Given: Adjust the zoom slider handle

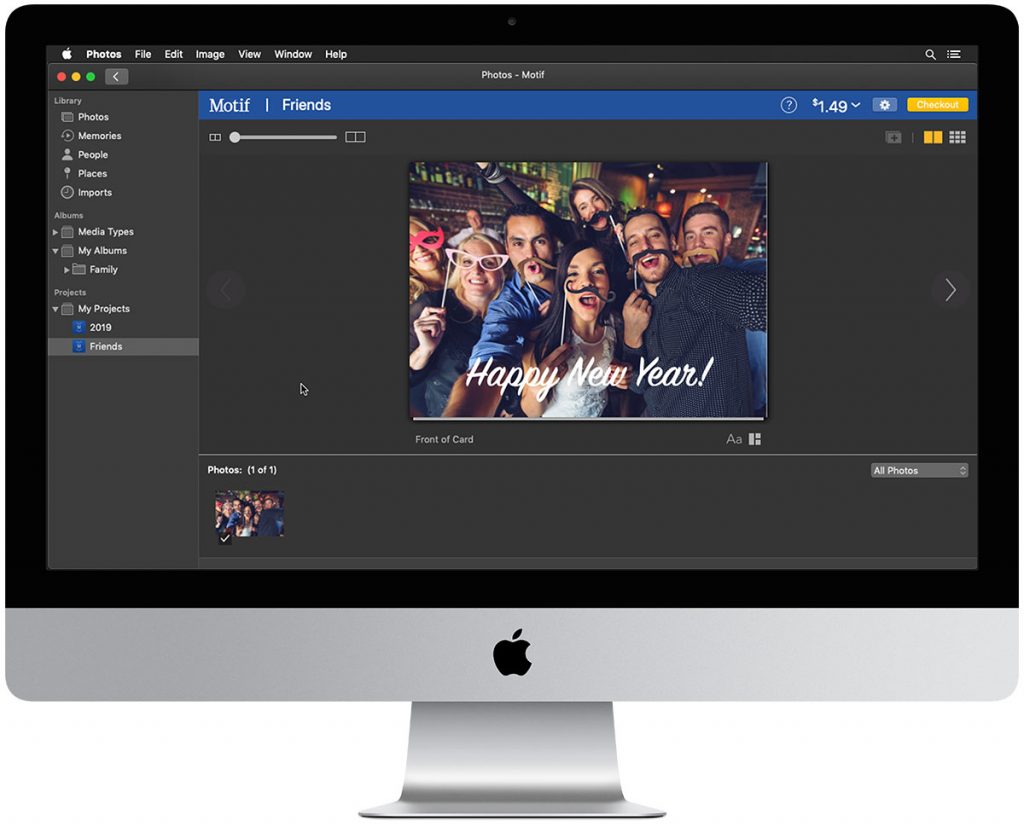Looking at the screenshot, I should click(x=235, y=137).
